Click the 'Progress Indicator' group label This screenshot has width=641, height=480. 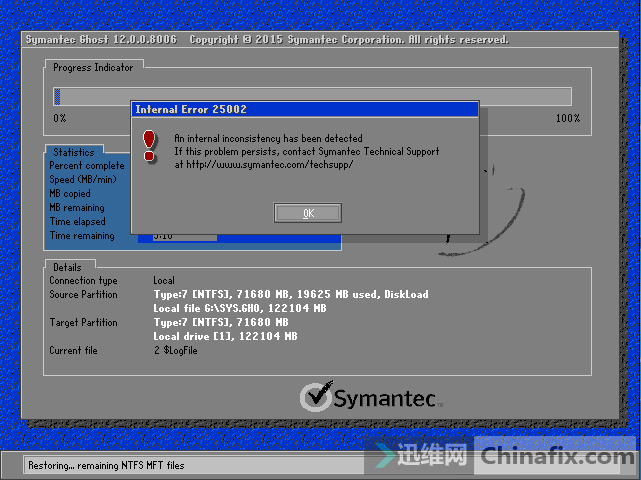(x=93, y=67)
